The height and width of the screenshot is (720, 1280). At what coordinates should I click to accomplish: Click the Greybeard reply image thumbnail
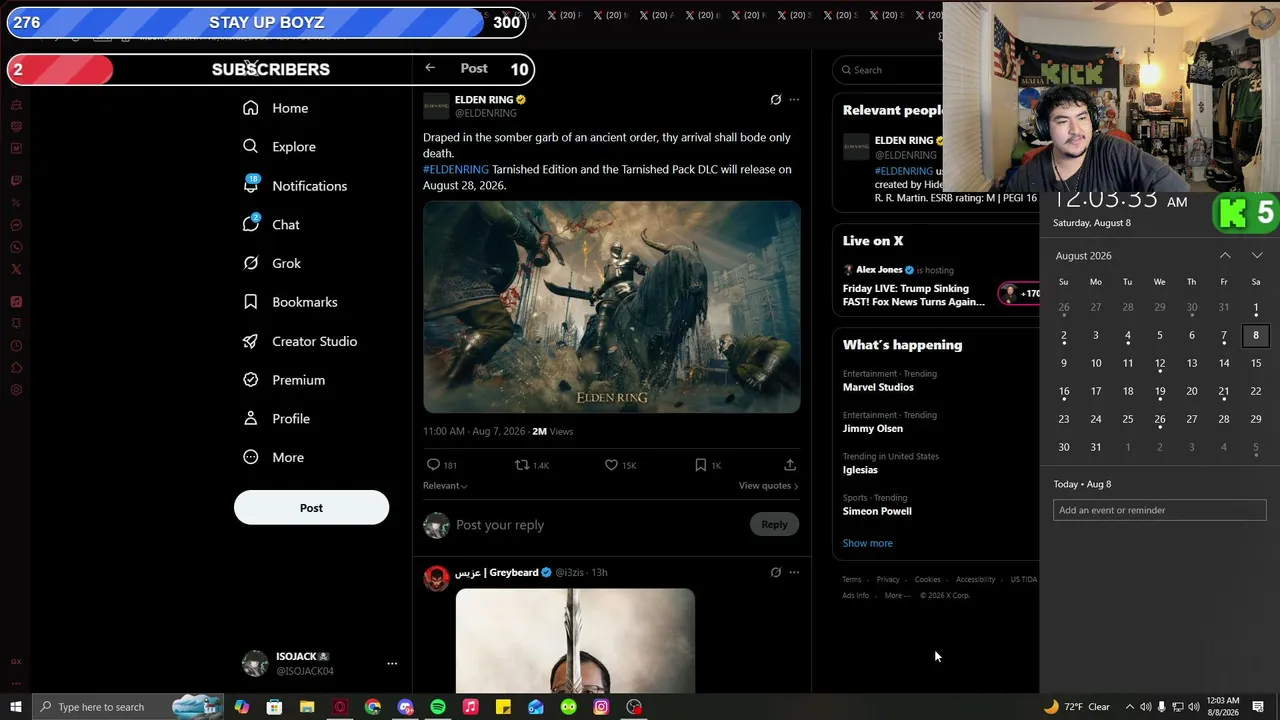tap(575, 641)
